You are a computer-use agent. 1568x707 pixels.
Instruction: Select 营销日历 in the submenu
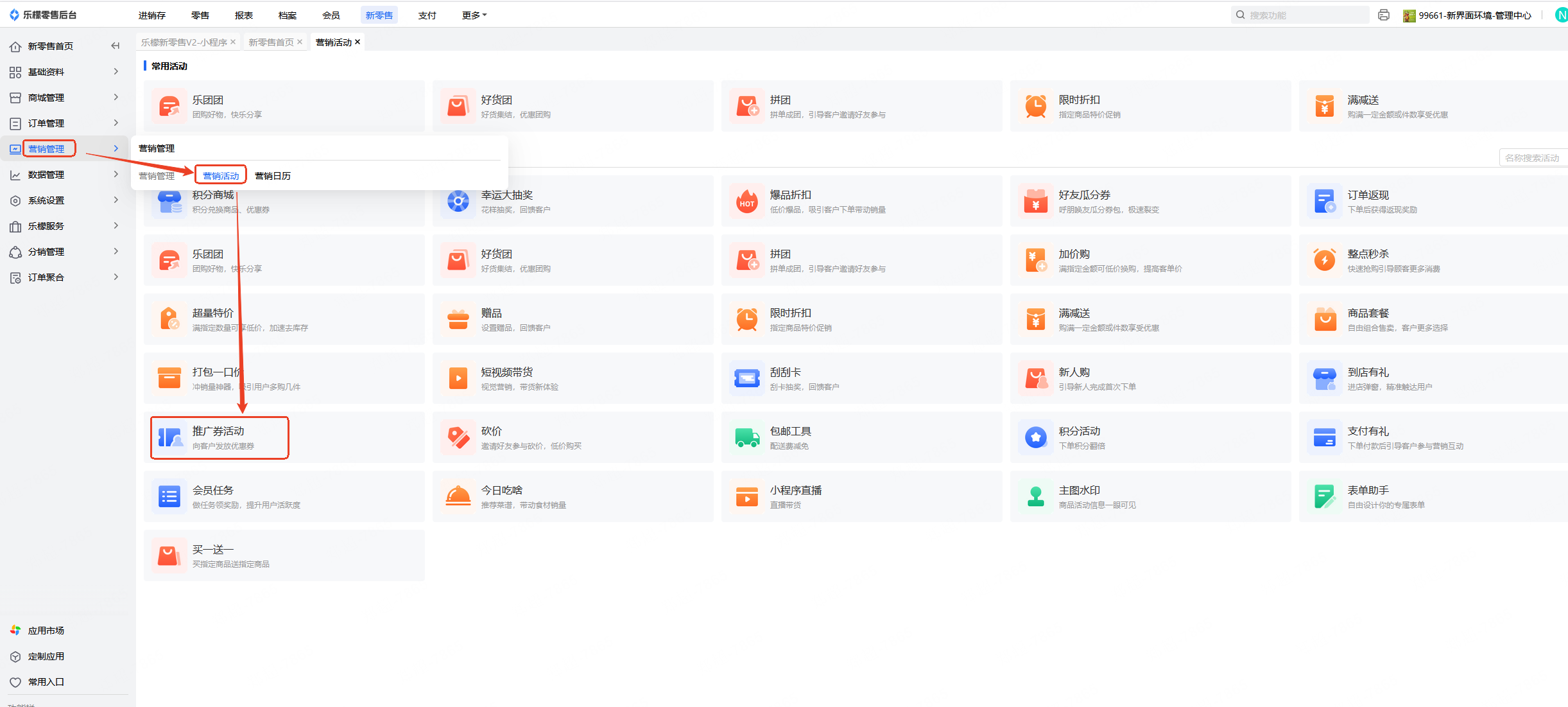tap(273, 176)
